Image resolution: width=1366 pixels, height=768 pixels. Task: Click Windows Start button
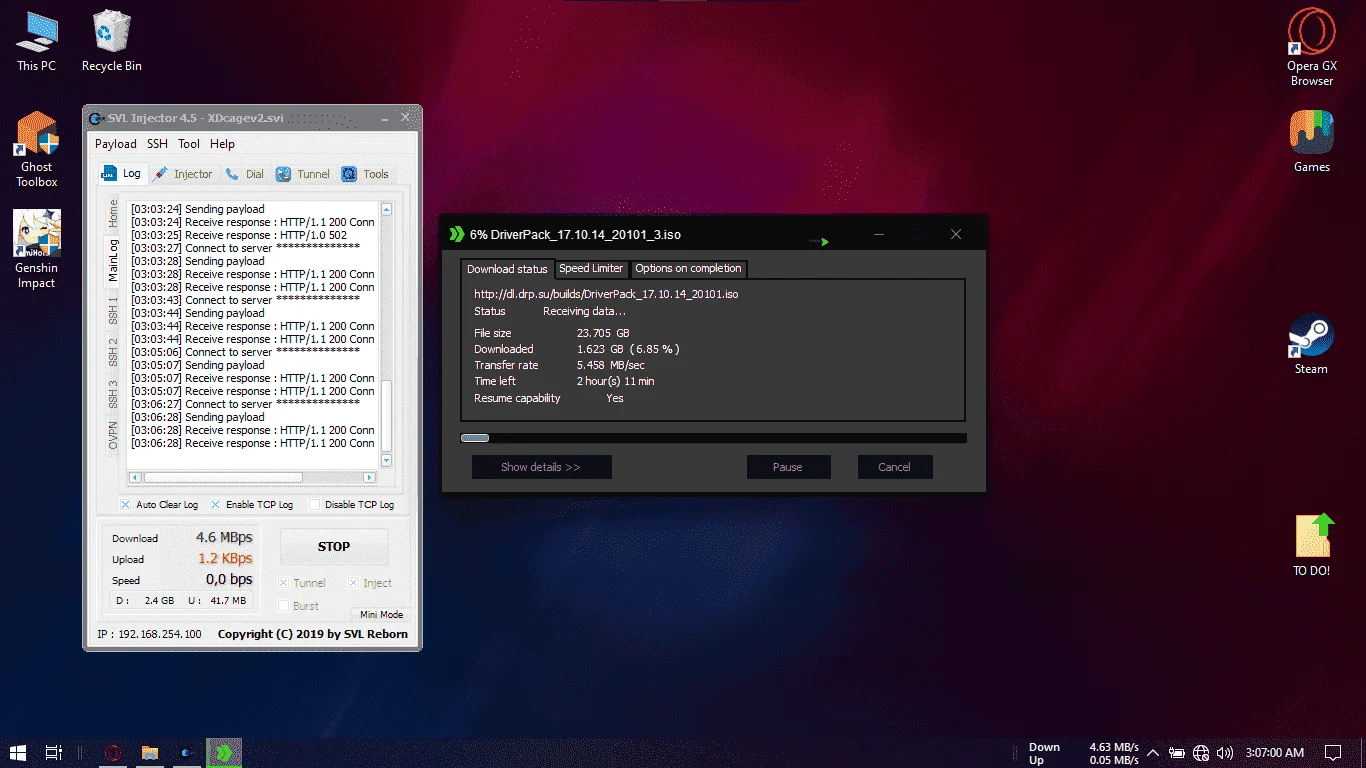point(18,752)
